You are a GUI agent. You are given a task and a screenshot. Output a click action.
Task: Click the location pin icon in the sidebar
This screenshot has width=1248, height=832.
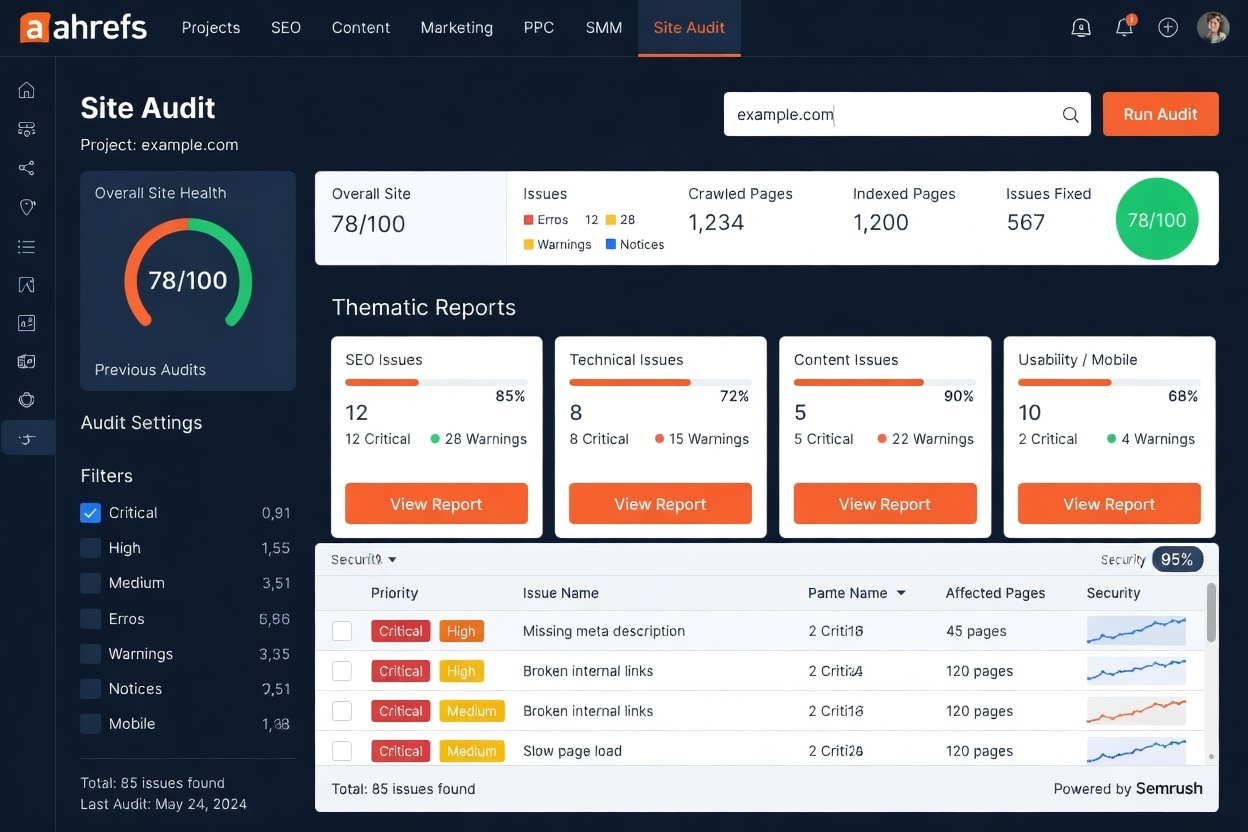[26, 206]
